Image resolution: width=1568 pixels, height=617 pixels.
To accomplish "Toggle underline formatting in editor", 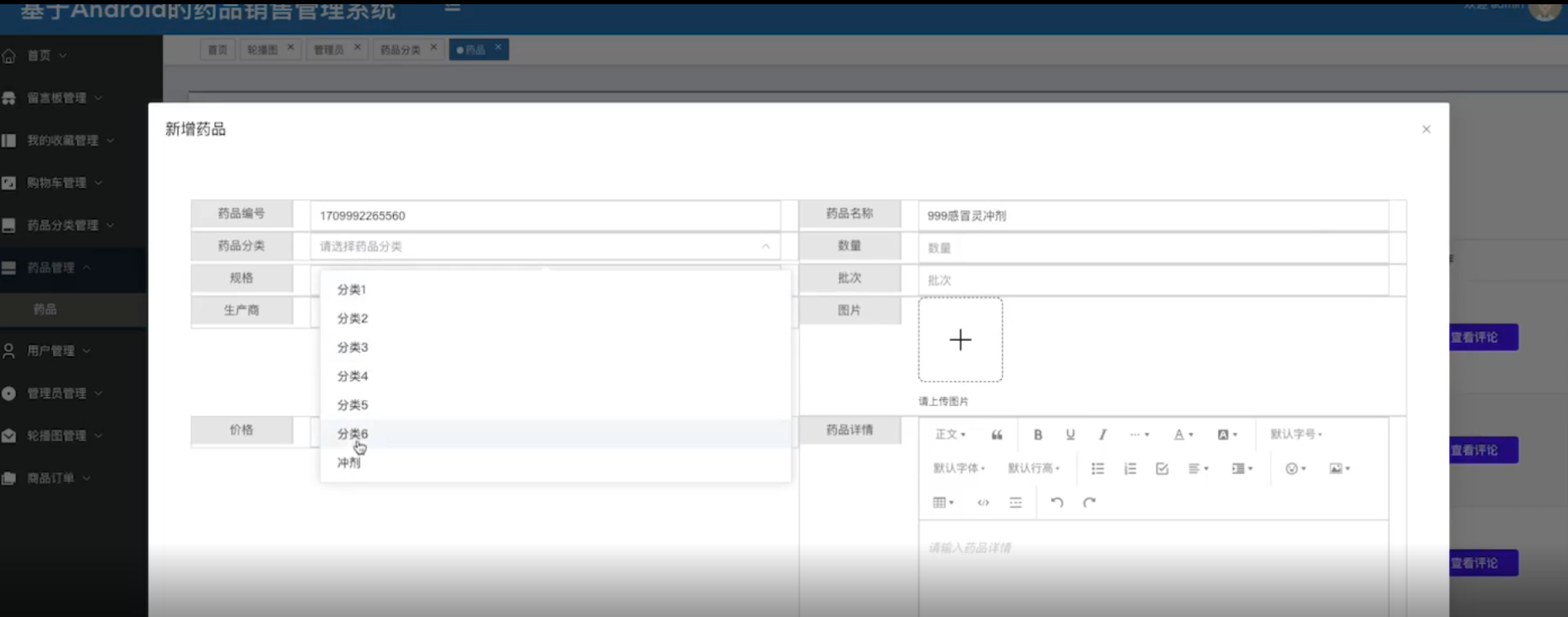I will coord(1070,434).
